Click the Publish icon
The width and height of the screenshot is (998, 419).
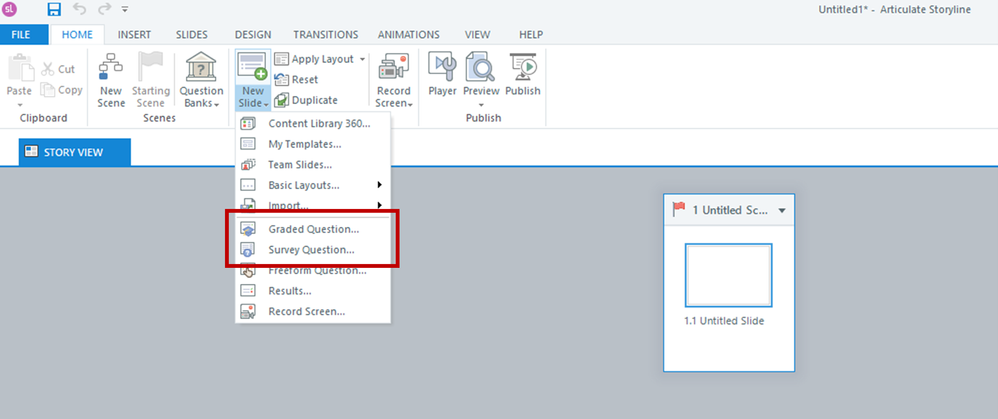[x=523, y=67]
